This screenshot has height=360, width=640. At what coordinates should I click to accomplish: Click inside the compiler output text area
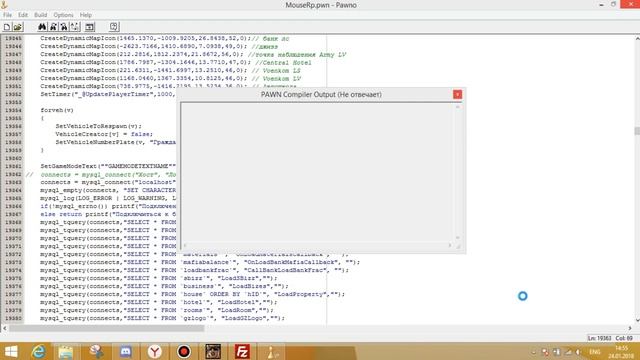click(318, 172)
